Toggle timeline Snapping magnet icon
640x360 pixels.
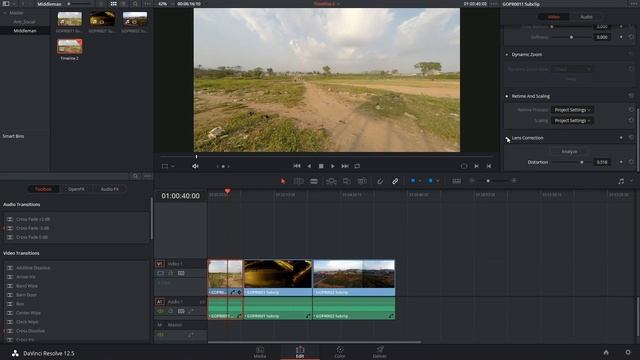[380, 181]
